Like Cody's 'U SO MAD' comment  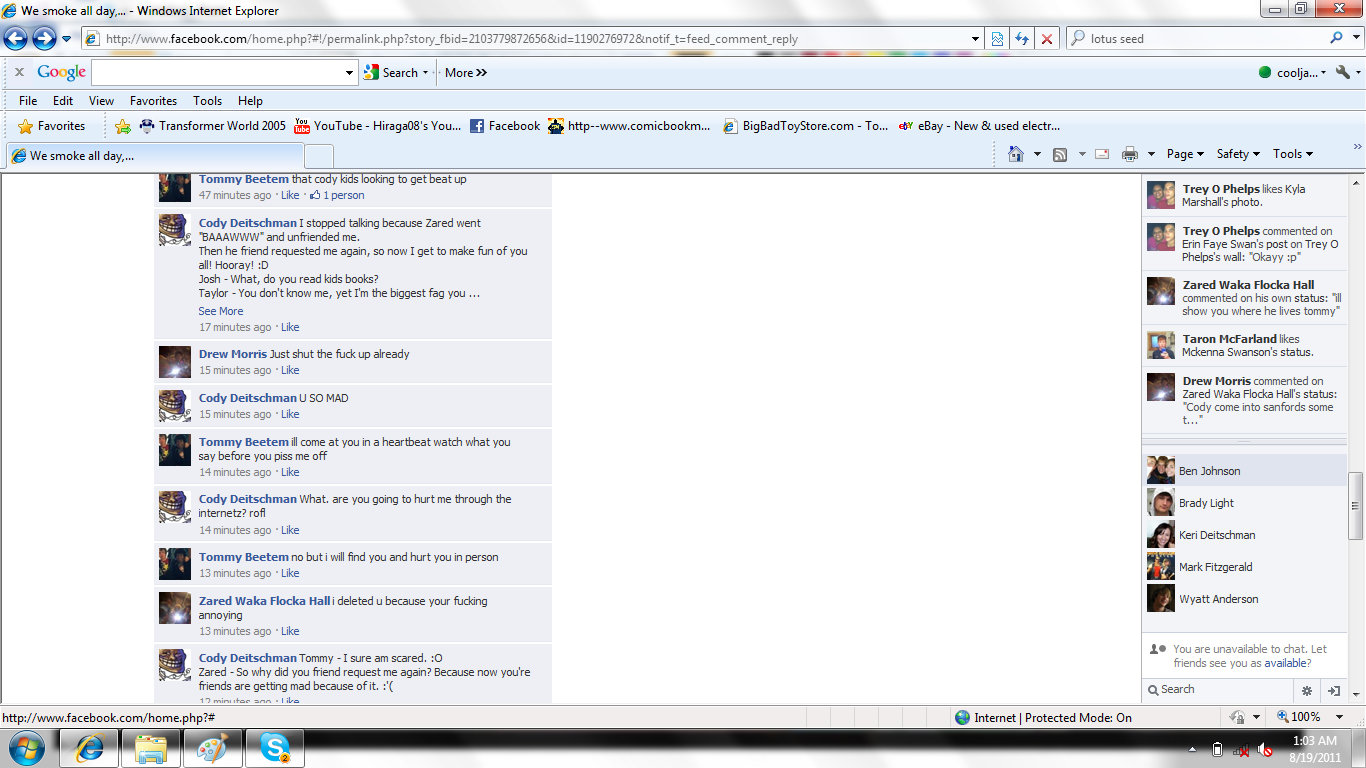(x=290, y=414)
